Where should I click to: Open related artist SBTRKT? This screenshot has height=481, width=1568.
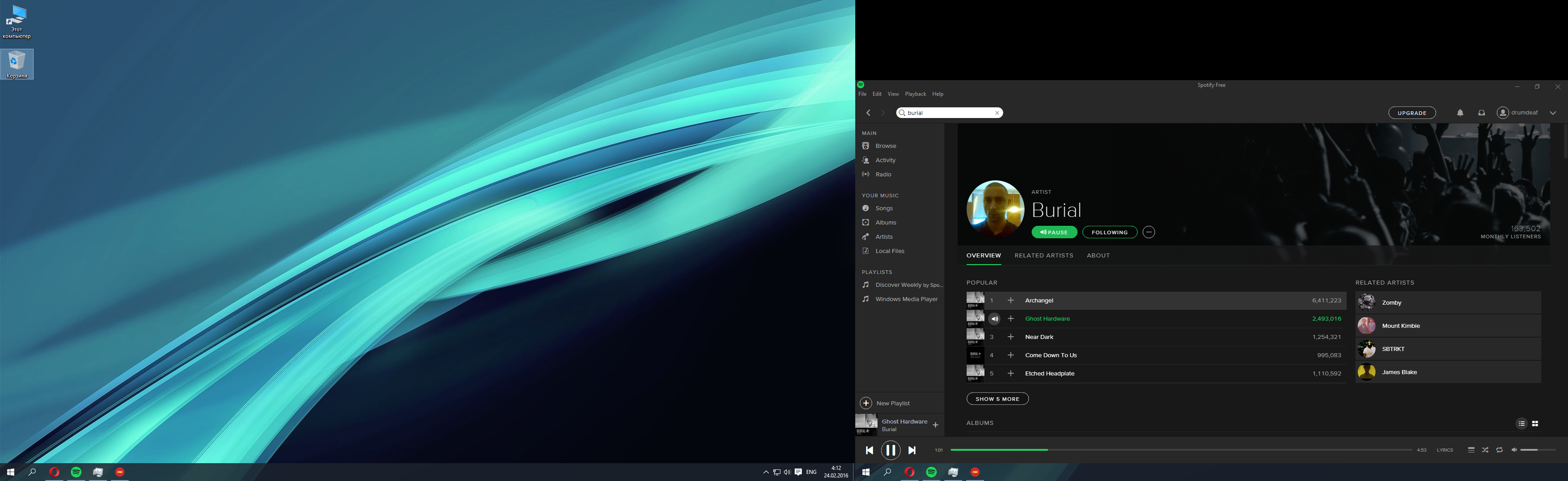coord(1448,349)
